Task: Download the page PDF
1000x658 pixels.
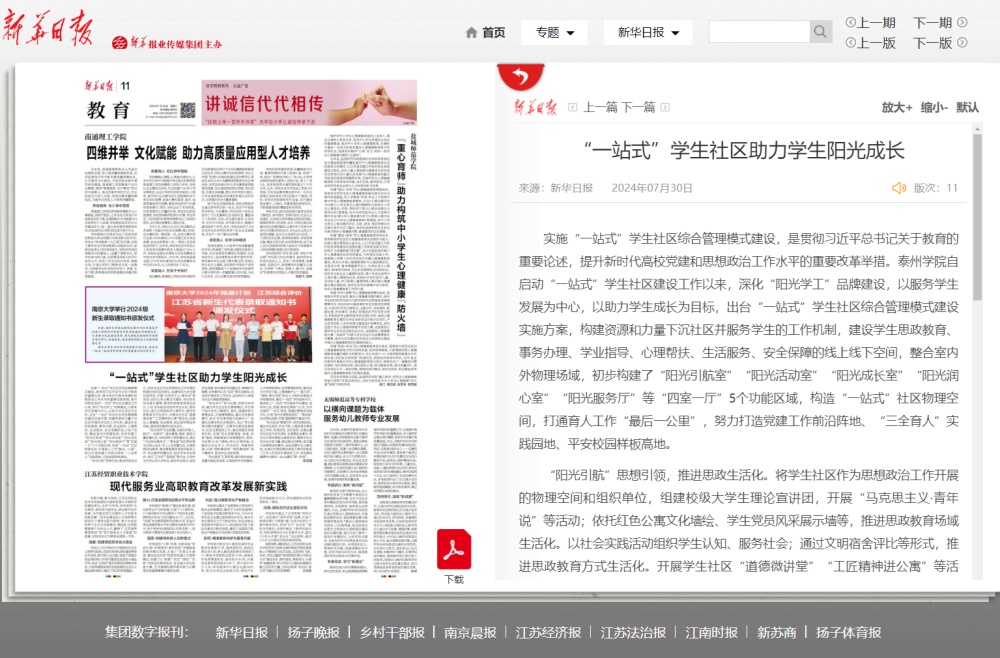Action: 454,551
